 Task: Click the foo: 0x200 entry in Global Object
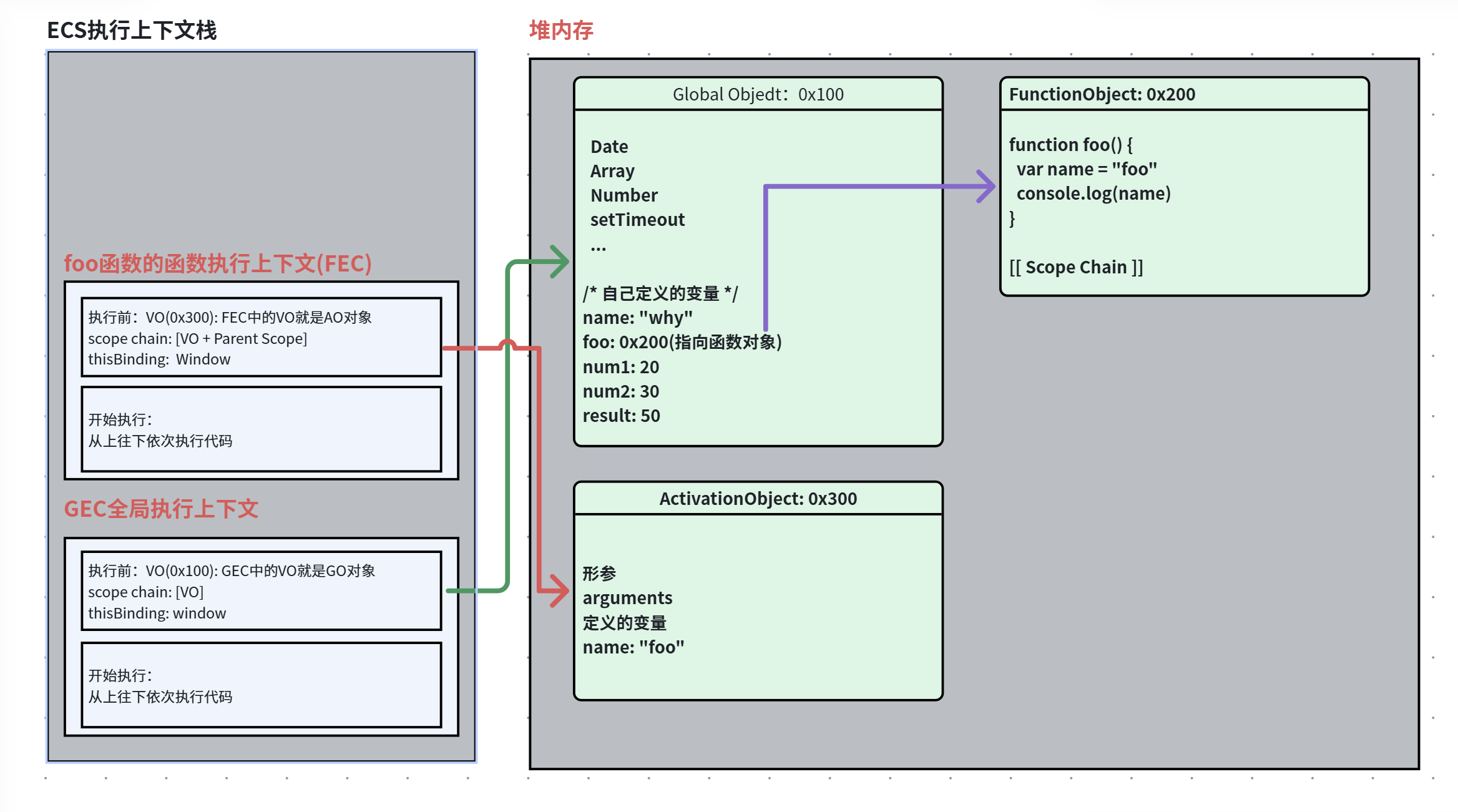682,342
